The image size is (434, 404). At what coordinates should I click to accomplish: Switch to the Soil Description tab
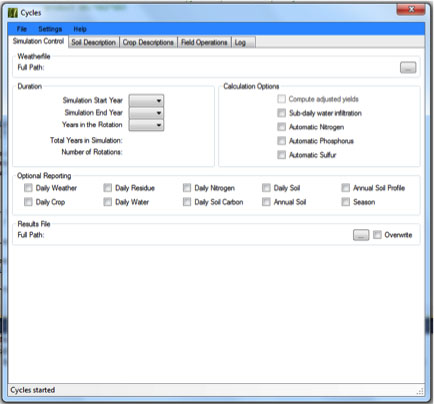(93, 42)
